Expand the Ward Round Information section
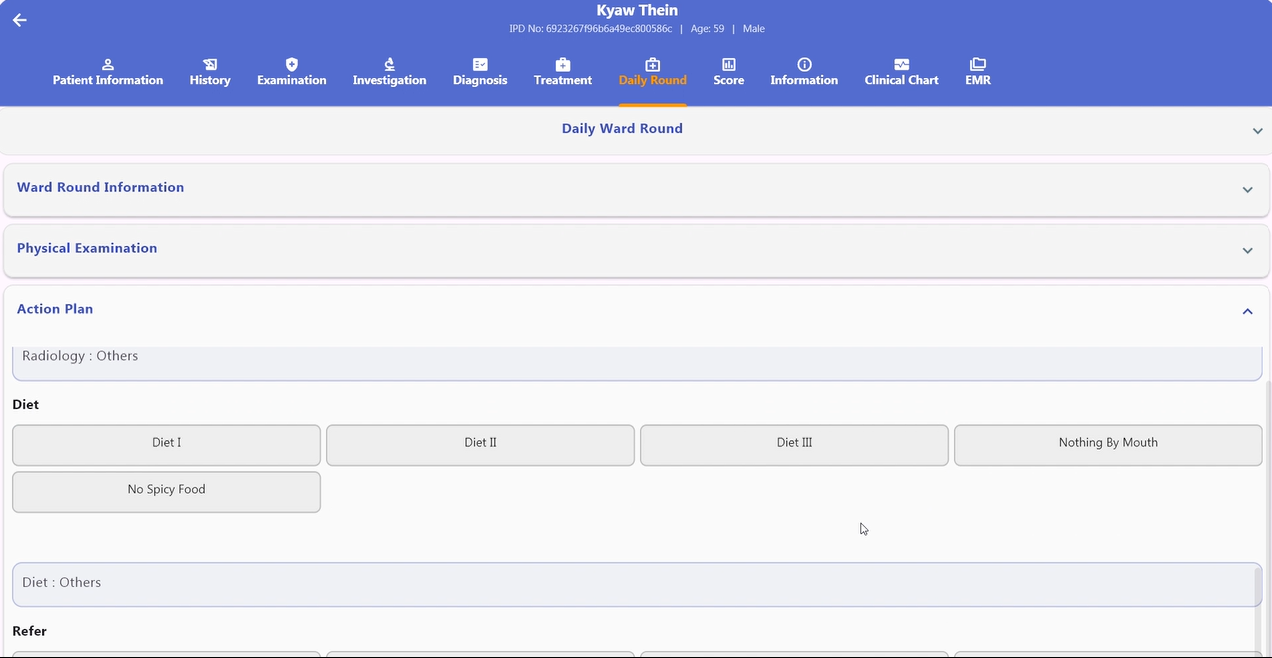The height and width of the screenshot is (658, 1272). pyautogui.click(x=633, y=189)
